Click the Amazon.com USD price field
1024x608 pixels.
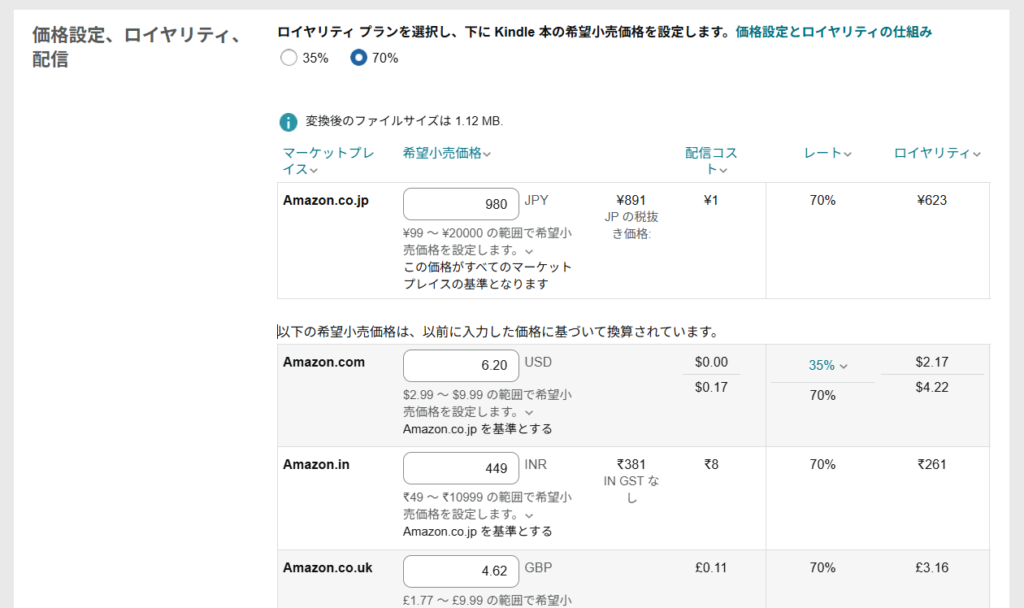pyautogui.click(x=461, y=366)
